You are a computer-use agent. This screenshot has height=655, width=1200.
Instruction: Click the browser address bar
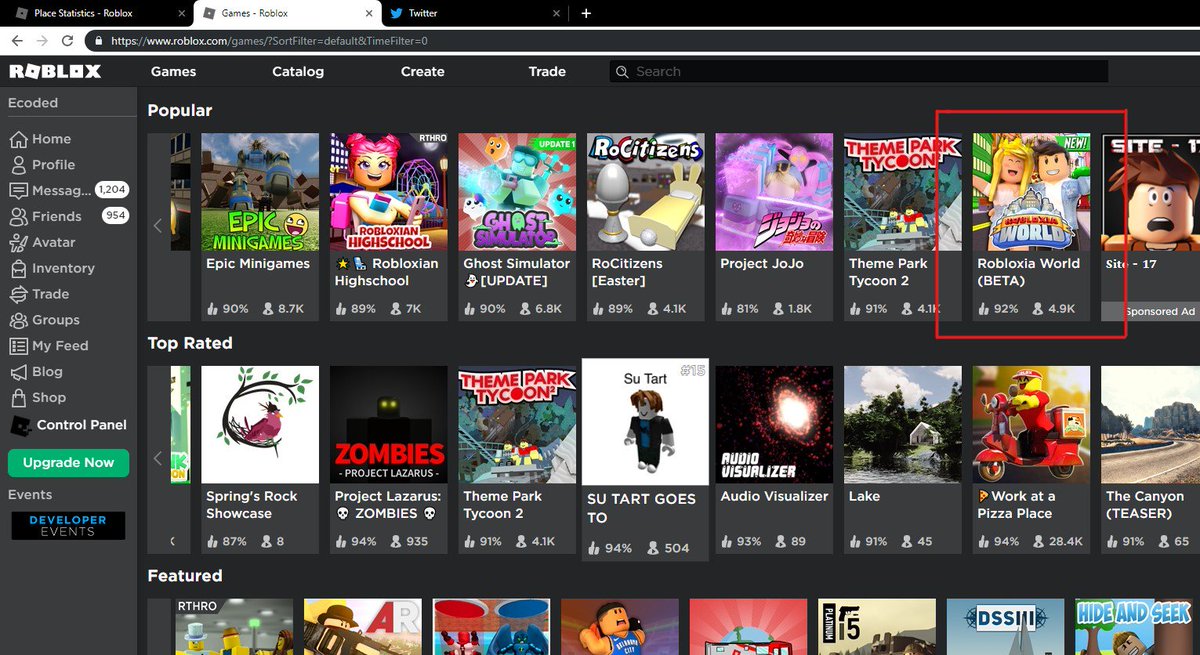pos(400,41)
